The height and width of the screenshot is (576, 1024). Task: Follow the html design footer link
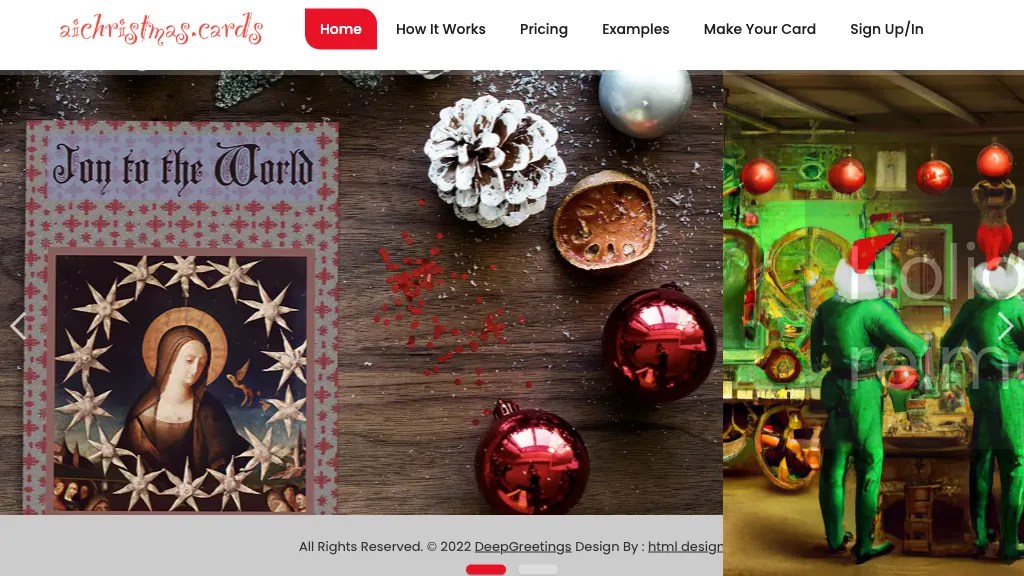point(685,547)
